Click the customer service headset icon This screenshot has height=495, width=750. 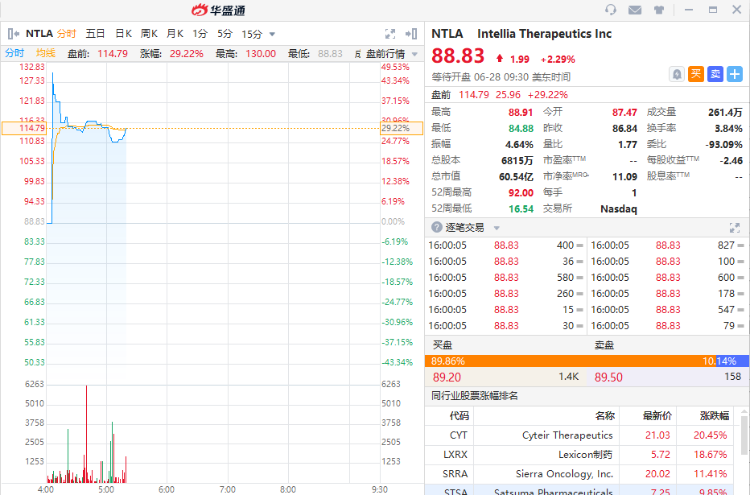(611, 10)
